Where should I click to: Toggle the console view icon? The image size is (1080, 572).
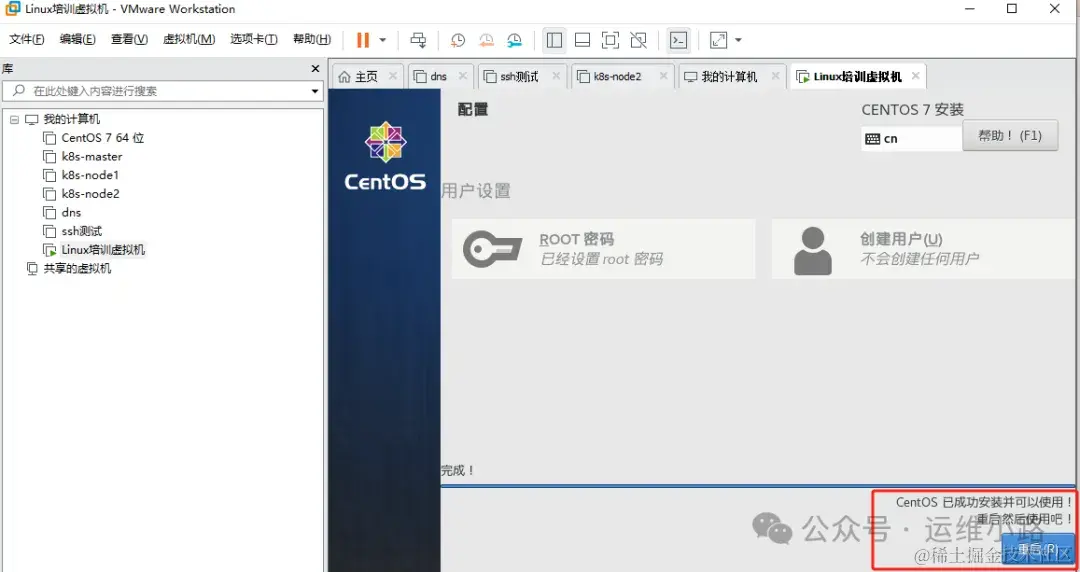pos(678,40)
